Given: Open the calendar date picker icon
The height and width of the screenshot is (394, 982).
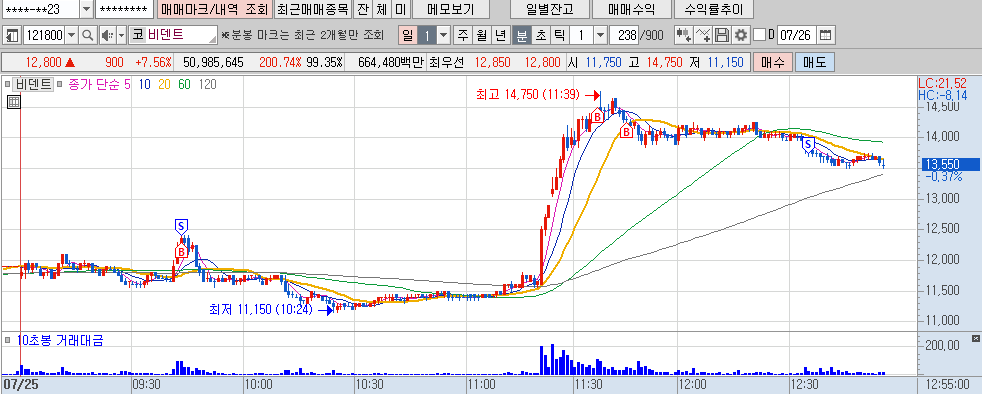Looking at the screenshot, I should coord(827,35).
